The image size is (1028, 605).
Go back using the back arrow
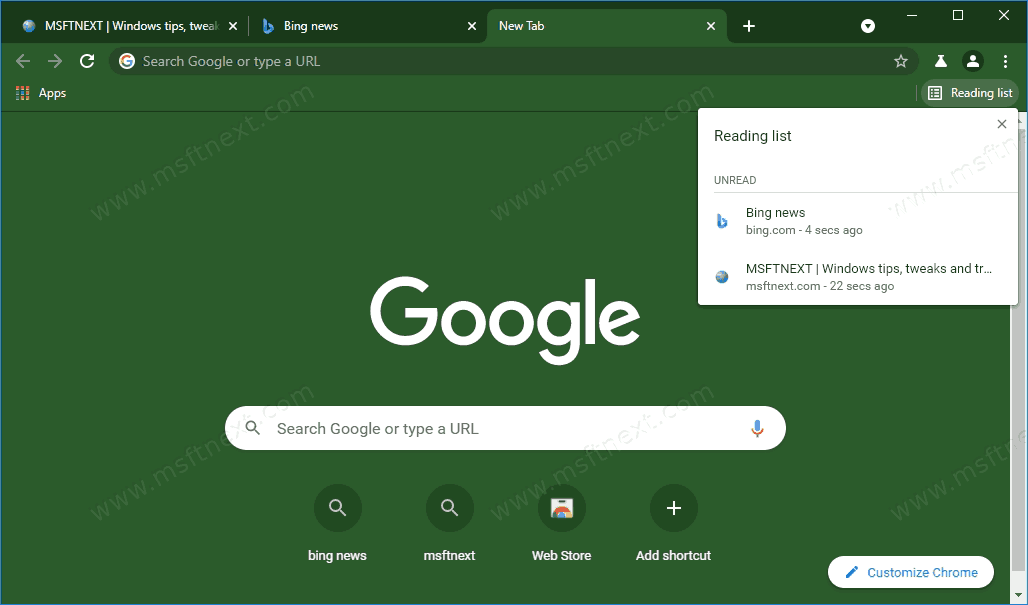23,61
